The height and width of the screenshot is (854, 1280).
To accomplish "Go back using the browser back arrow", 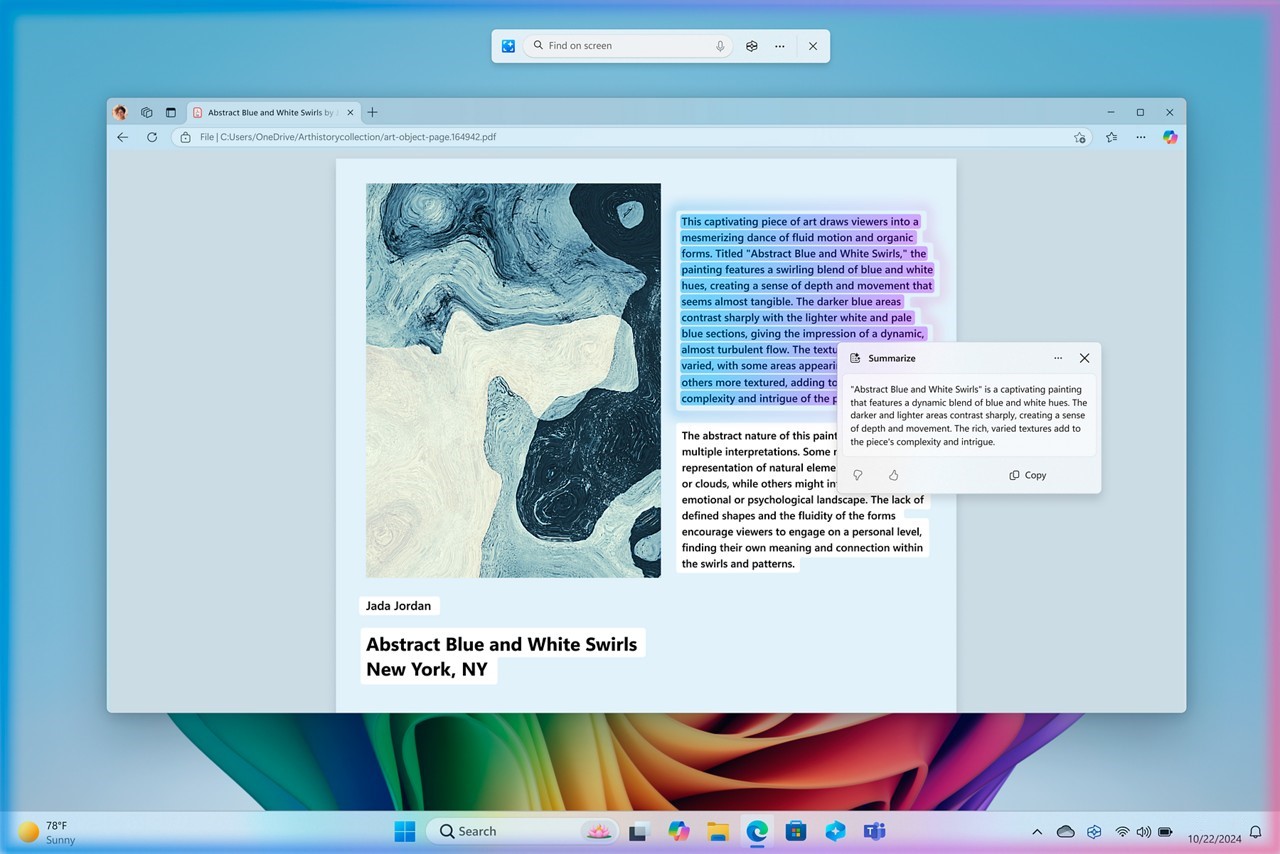I will click(x=123, y=137).
